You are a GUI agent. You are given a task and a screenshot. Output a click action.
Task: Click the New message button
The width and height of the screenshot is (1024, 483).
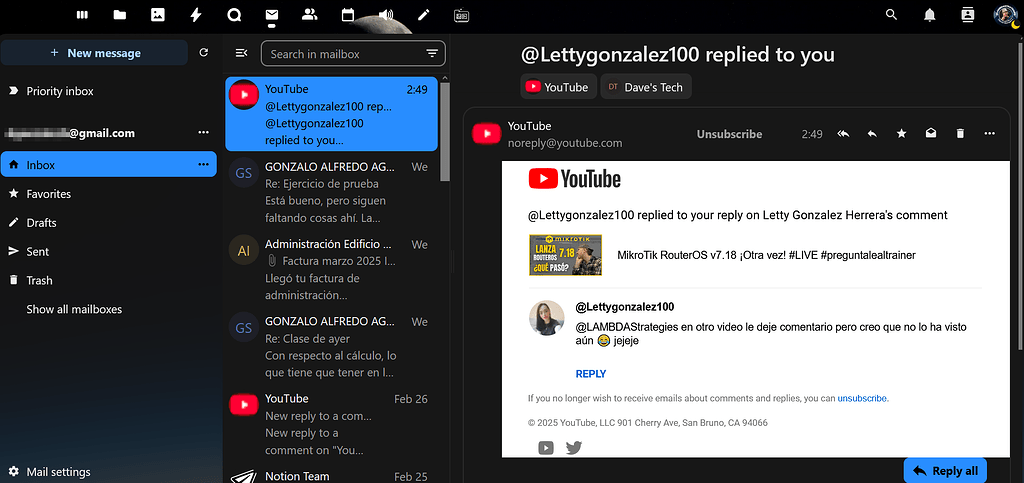pos(95,53)
